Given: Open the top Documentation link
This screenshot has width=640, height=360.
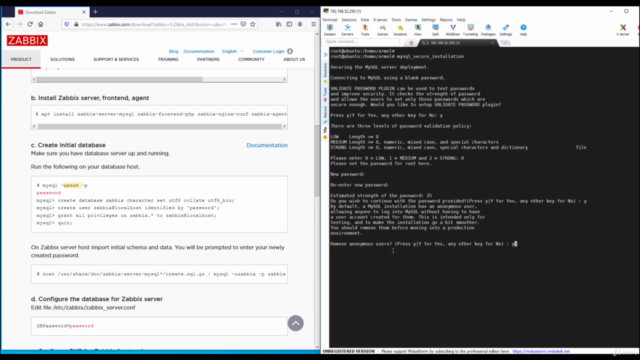Looking at the screenshot, I should (x=199, y=51).
